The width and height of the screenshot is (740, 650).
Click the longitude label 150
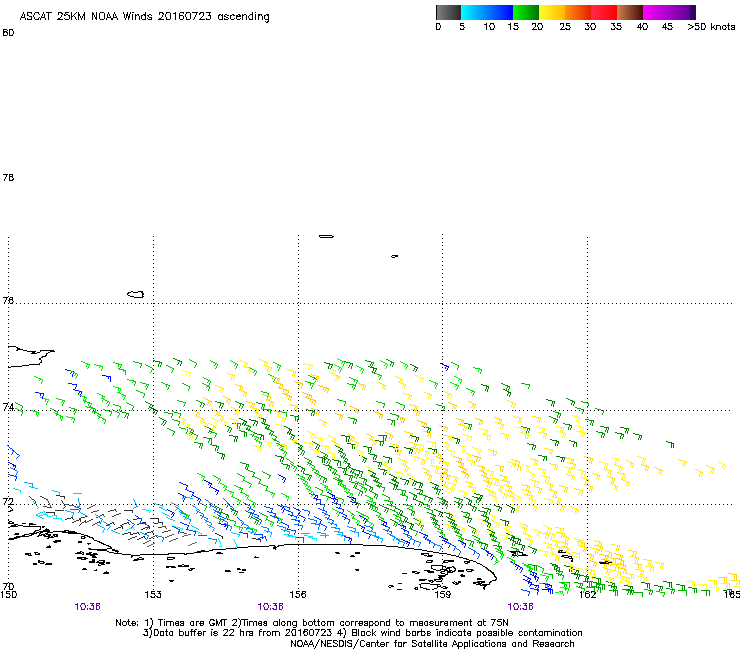coord(8,595)
